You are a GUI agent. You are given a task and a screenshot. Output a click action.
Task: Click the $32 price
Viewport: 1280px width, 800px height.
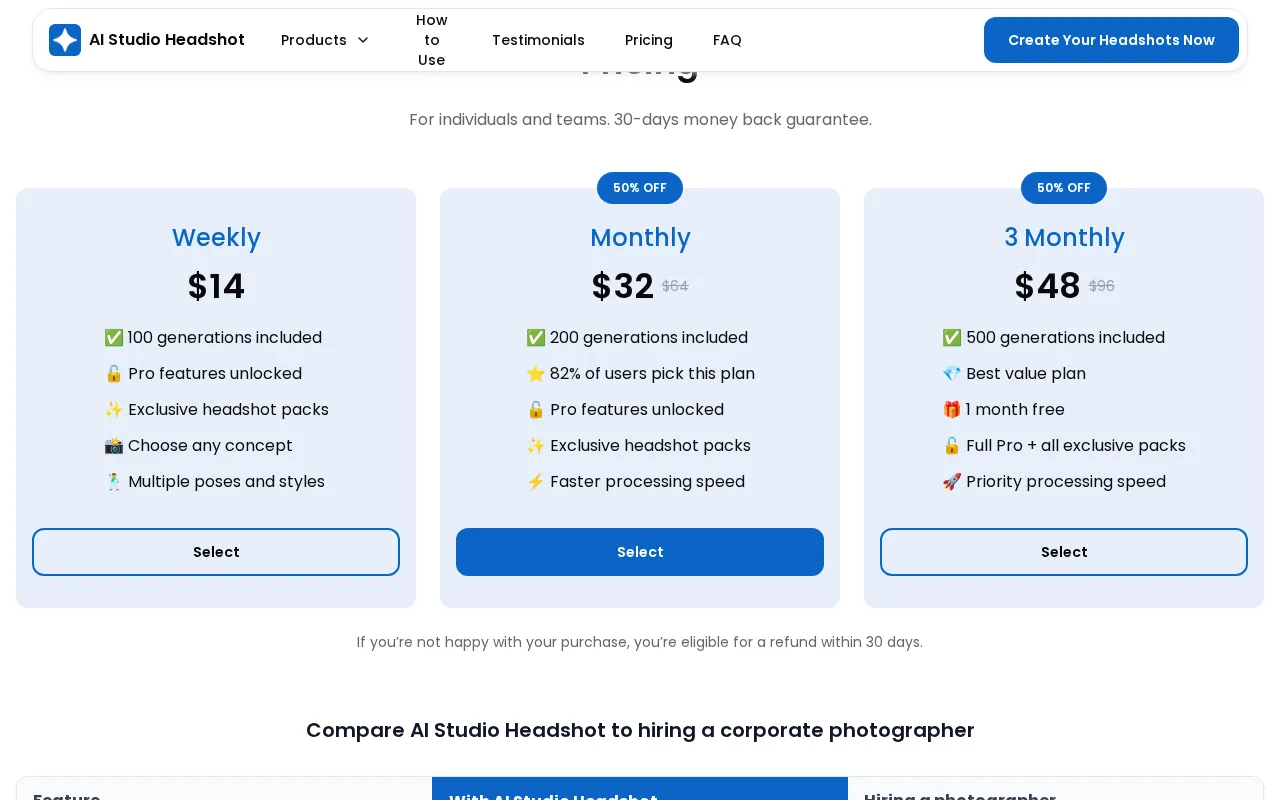(622, 287)
